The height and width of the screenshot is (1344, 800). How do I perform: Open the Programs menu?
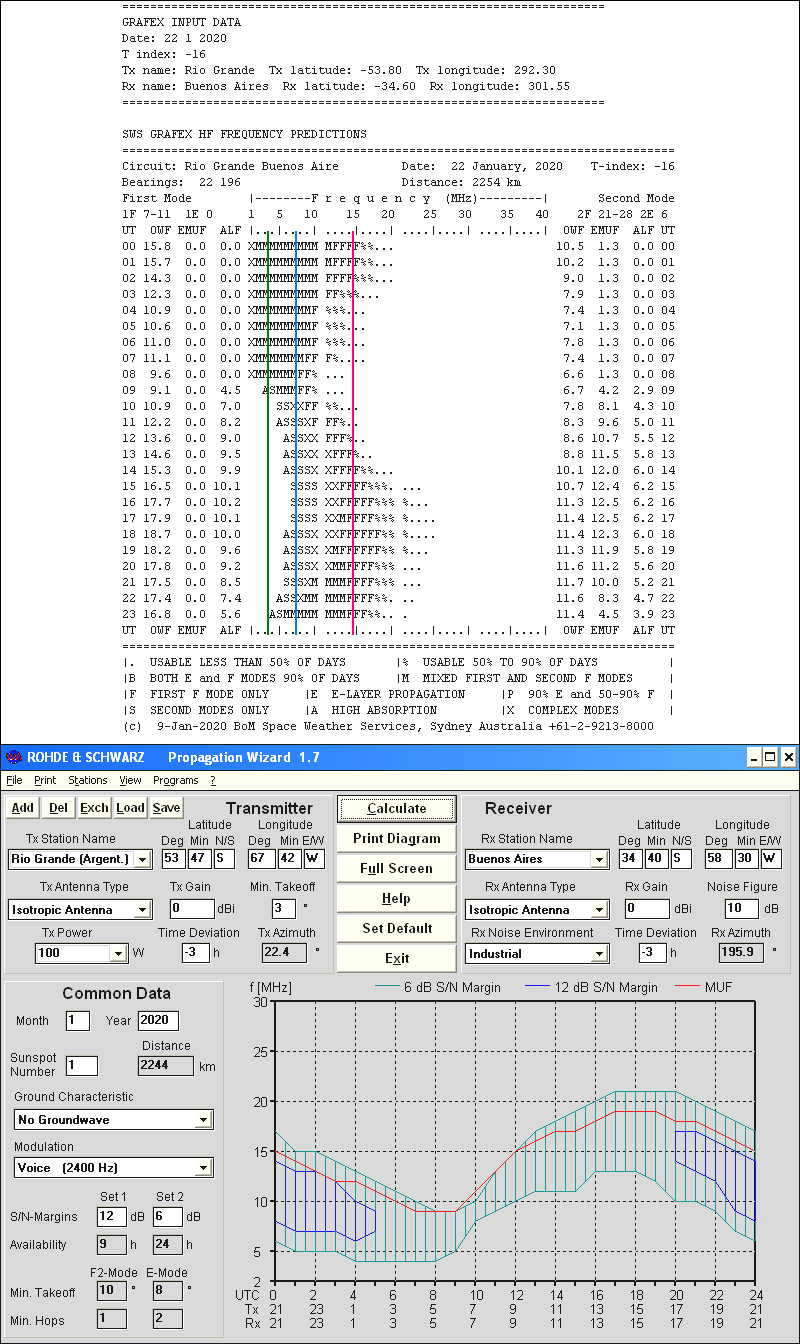point(176,780)
